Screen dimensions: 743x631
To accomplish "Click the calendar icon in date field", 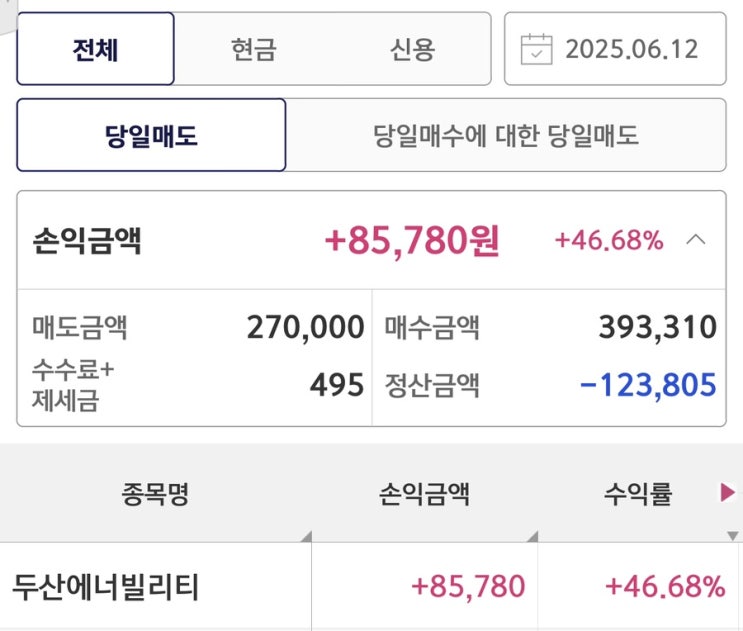I will (x=537, y=49).
